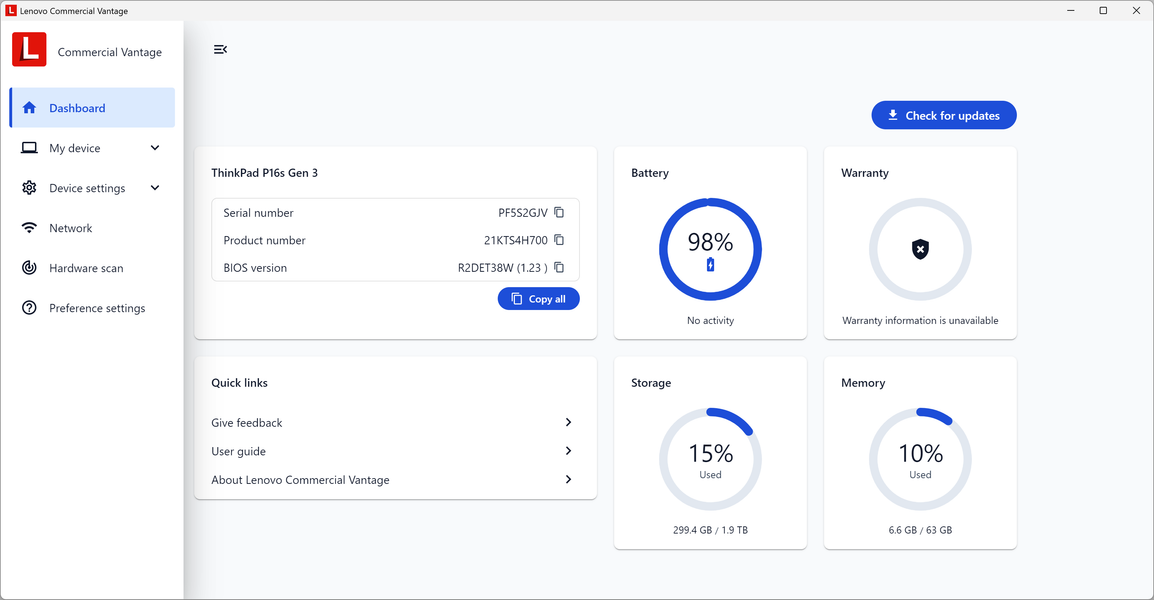Image resolution: width=1154 pixels, height=600 pixels.
Task: Click the 10% memory usage ring
Action: pyautogui.click(x=920, y=459)
